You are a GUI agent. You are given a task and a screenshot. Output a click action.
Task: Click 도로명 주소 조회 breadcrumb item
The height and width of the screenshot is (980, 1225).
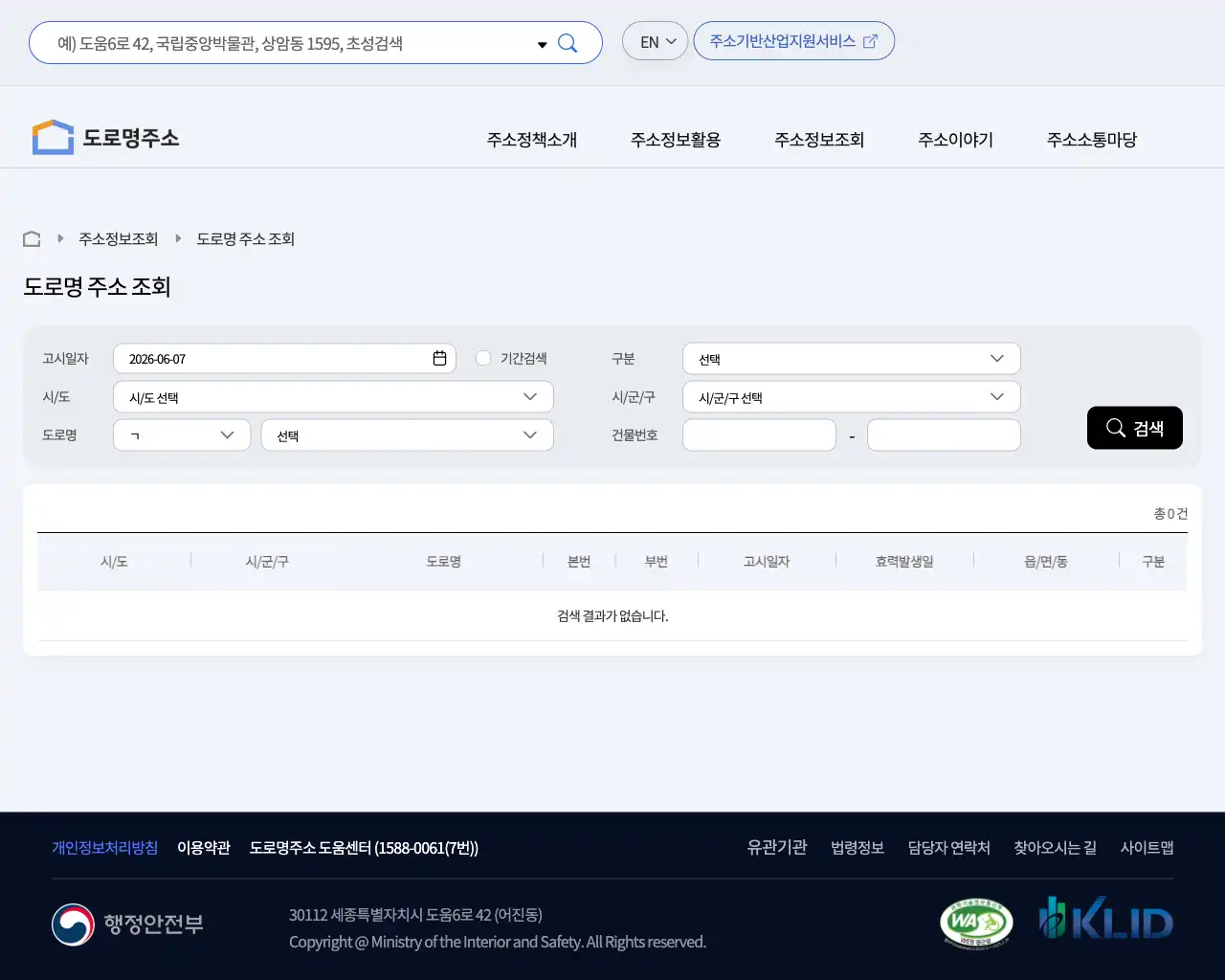pyautogui.click(x=246, y=238)
